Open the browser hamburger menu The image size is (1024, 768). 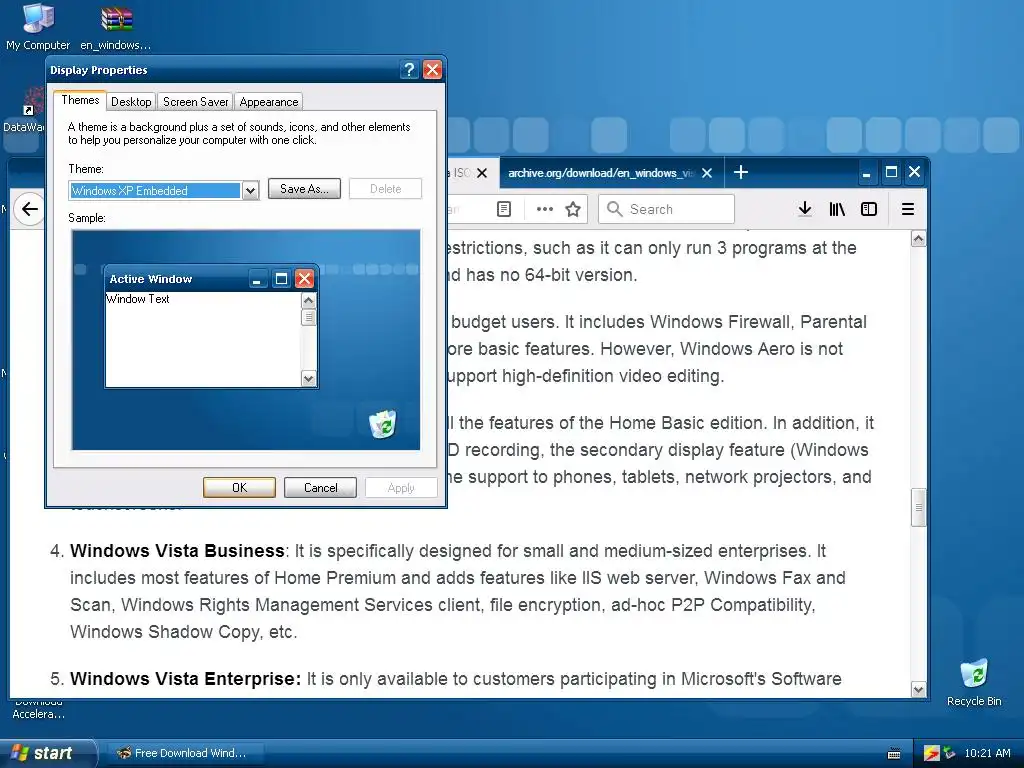pos(908,209)
